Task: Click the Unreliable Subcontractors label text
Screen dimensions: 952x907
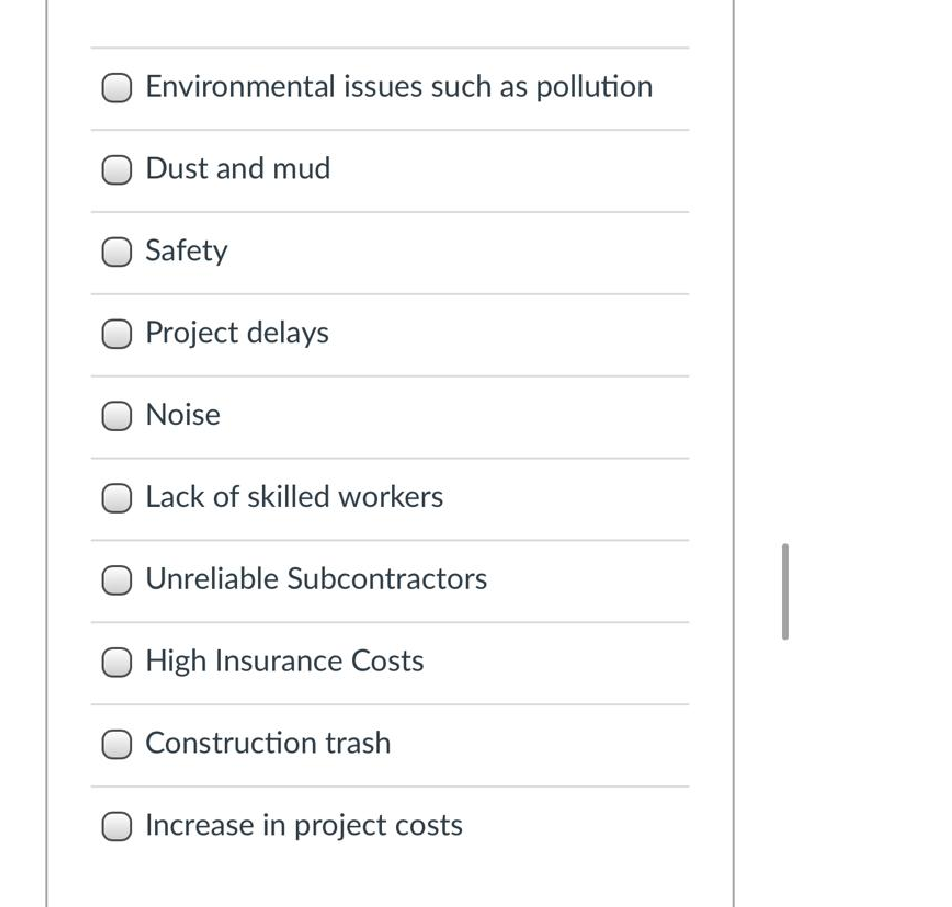Action: [x=316, y=579]
